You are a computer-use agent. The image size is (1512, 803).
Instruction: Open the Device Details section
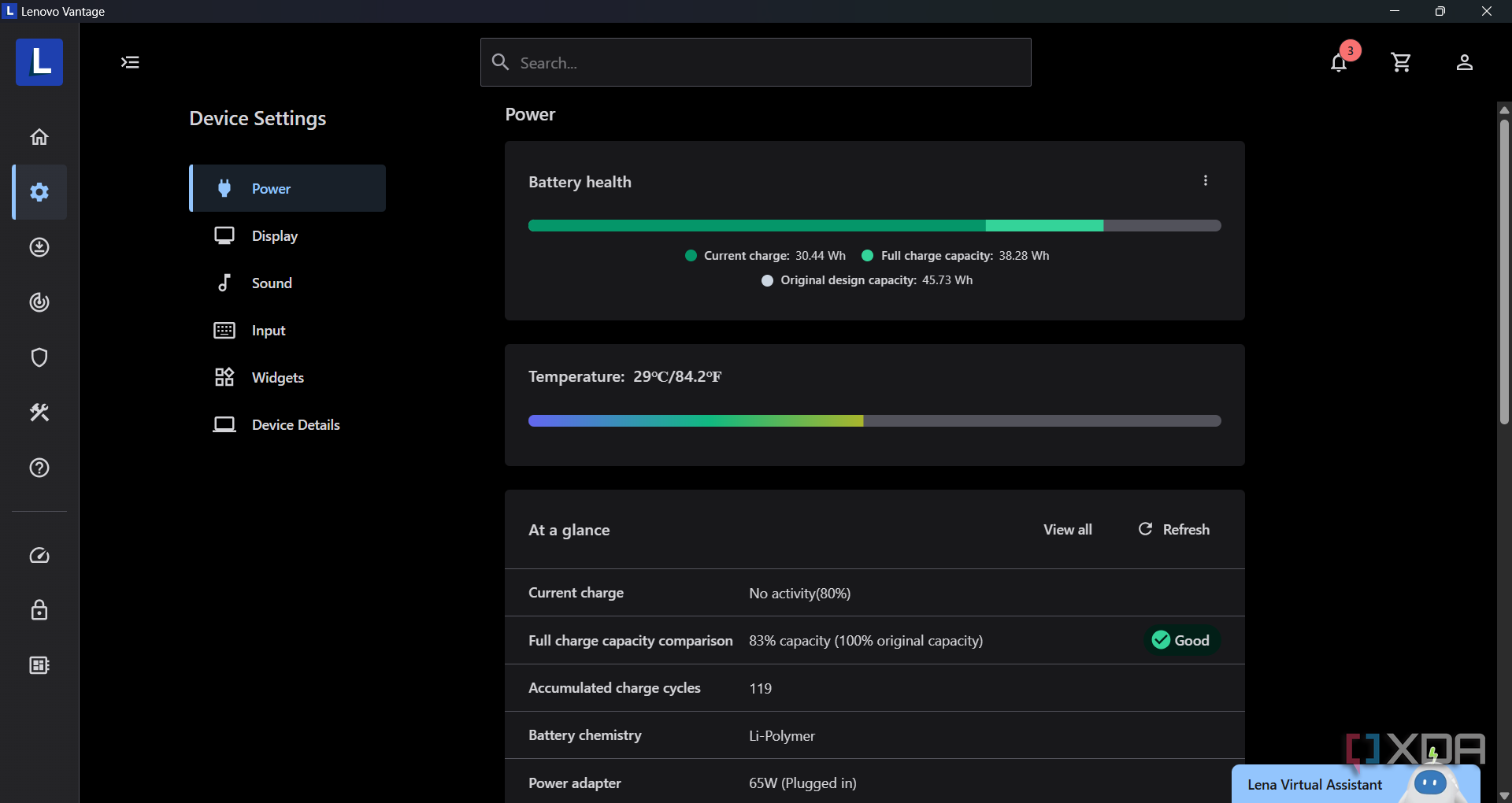point(287,424)
